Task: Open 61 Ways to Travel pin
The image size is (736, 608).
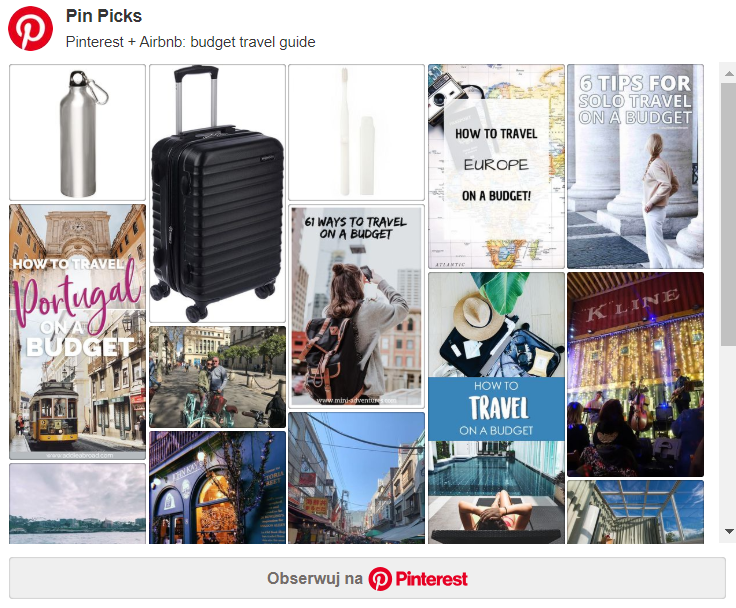Action: (356, 307)
